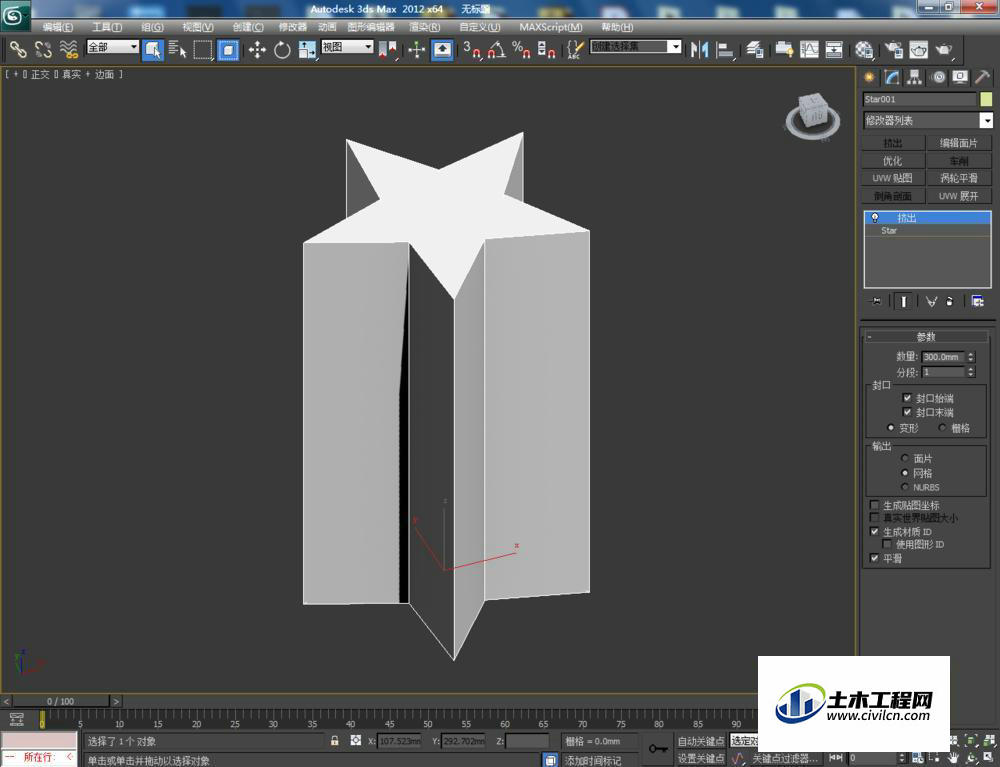The image size is (1000, 767).
Task: Open the 渲染(R) menu
Action: click(x=424, y=27)
